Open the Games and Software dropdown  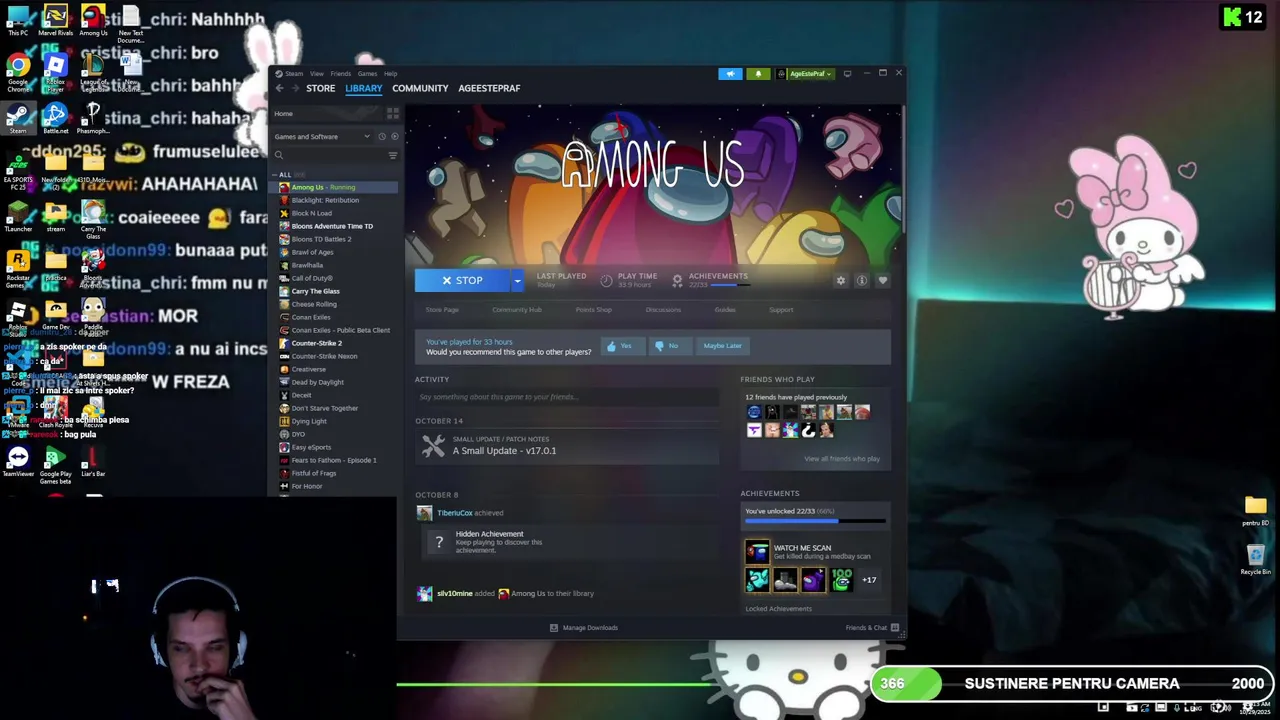click(322, 136)
